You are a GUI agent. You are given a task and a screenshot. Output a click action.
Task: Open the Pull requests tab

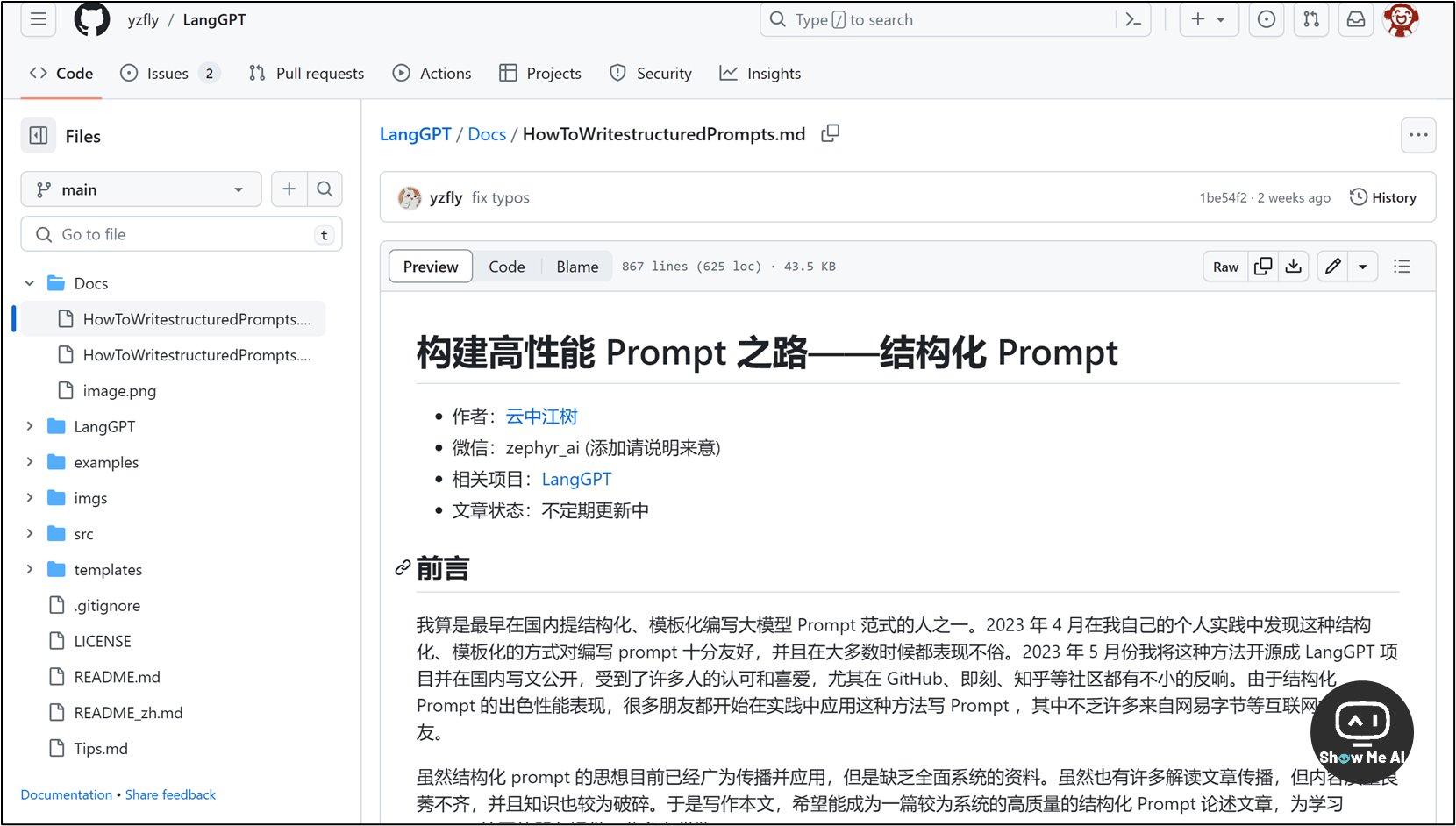[306, 73]
